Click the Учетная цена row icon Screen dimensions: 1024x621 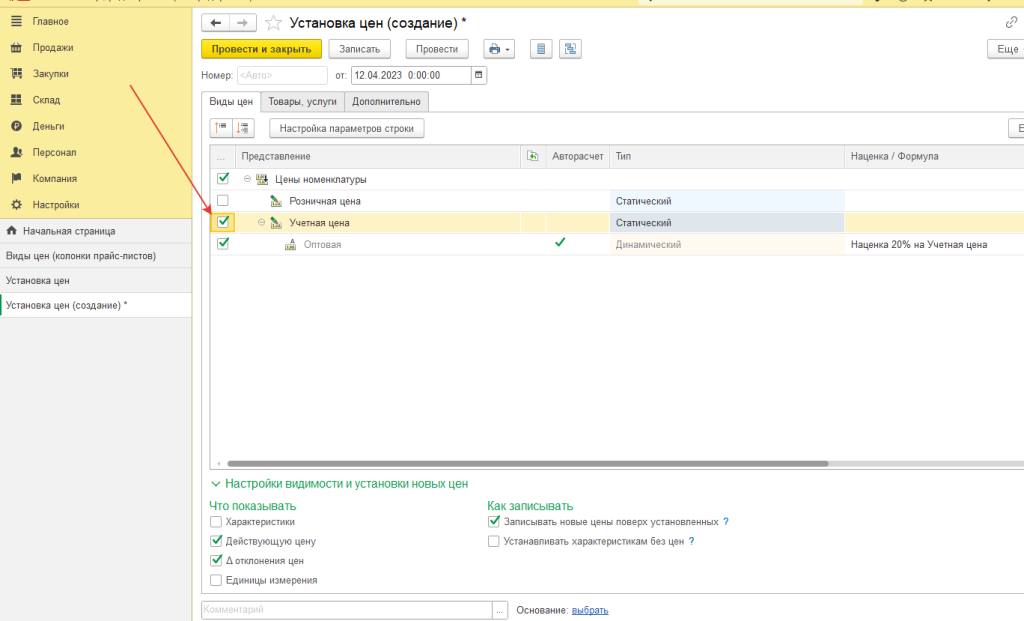[x=276, y=223]
